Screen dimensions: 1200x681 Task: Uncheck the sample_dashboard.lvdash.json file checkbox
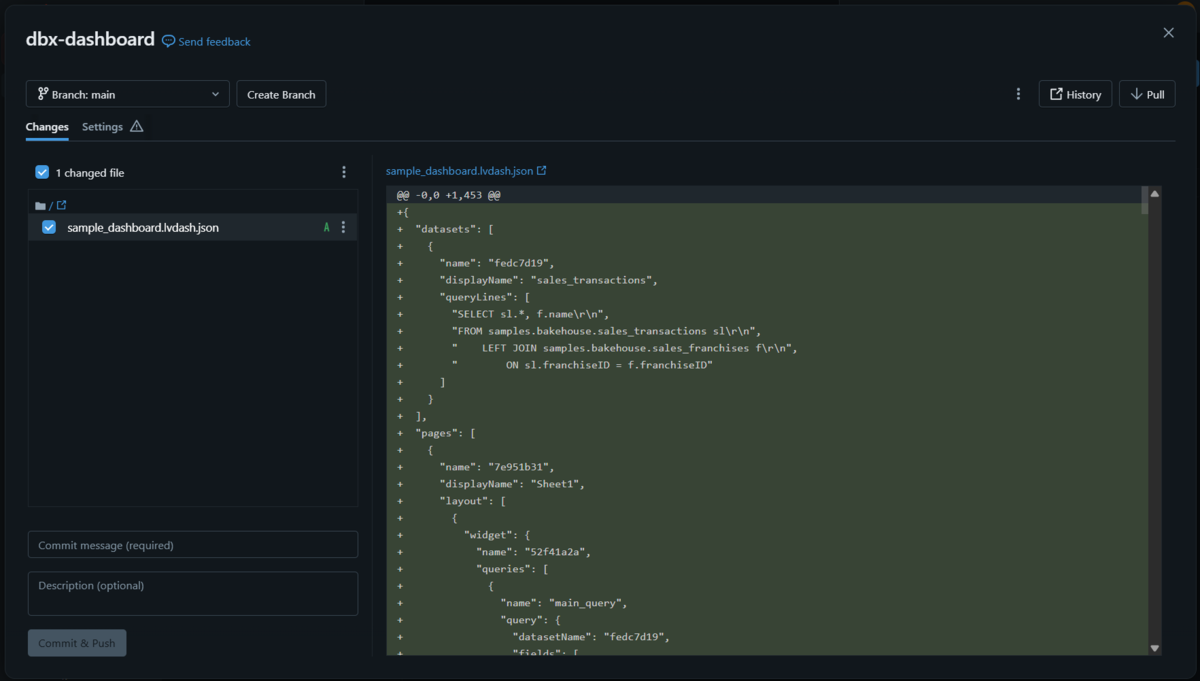click(49, 227)
